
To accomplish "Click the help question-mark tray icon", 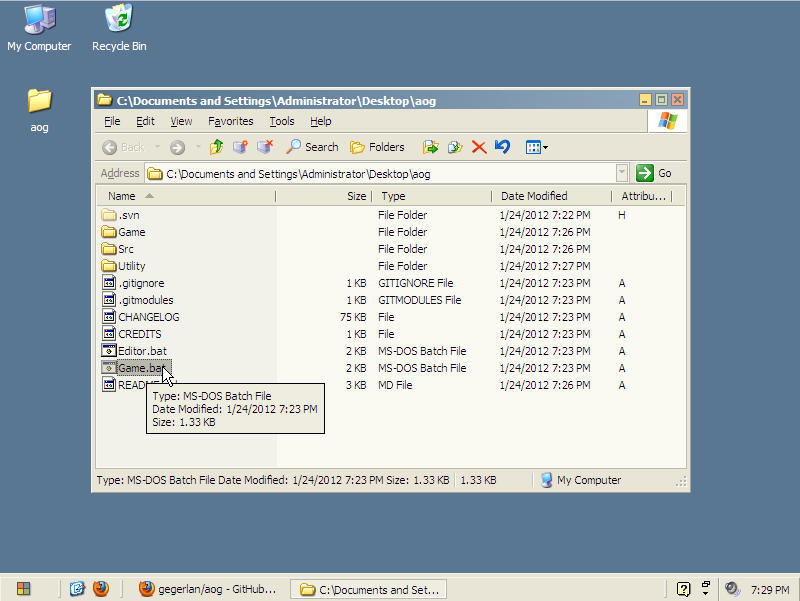I will click(683, 589).
